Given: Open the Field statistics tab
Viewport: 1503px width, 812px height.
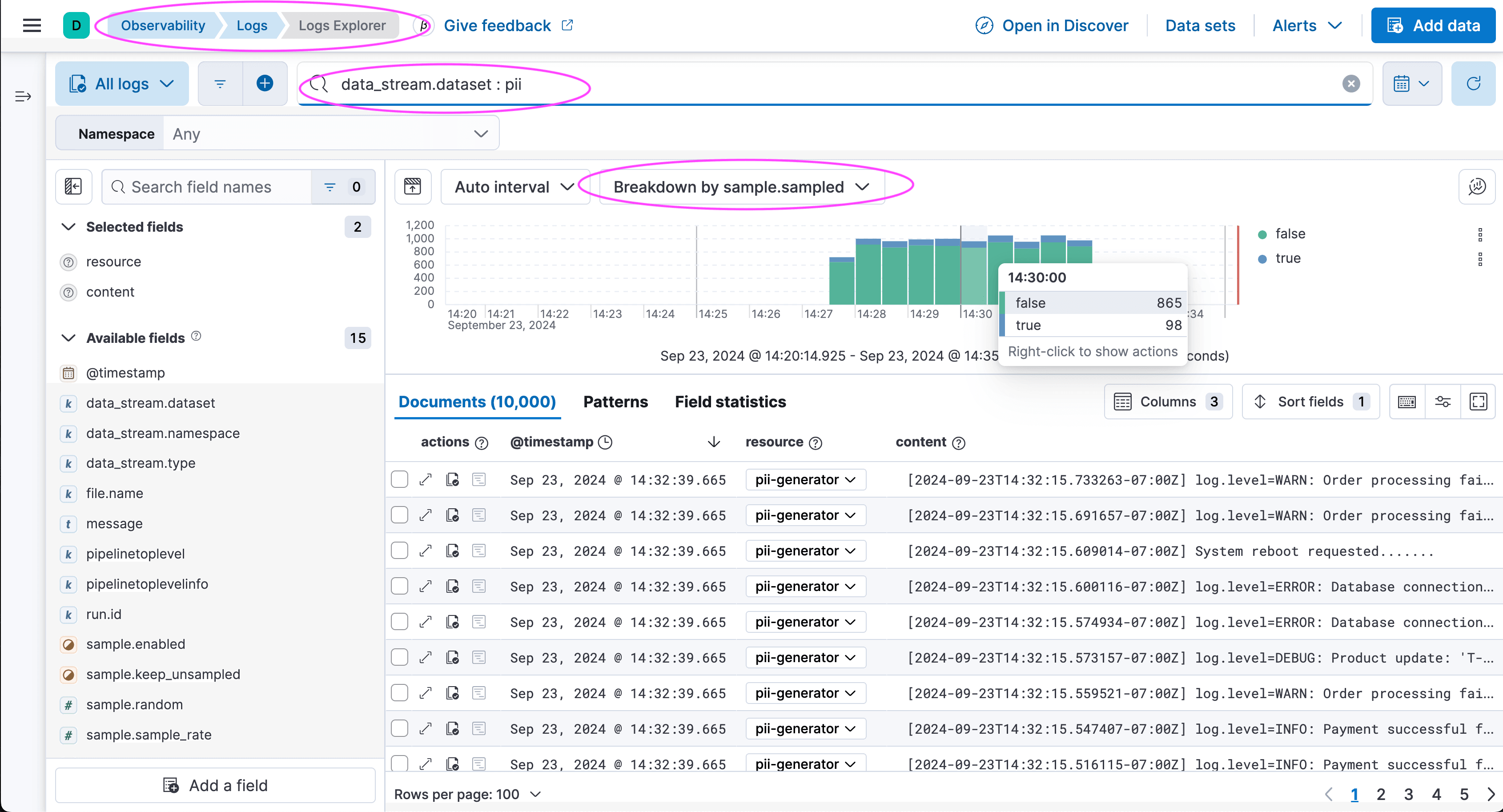Looking at the screenshot, I should 730,402.
